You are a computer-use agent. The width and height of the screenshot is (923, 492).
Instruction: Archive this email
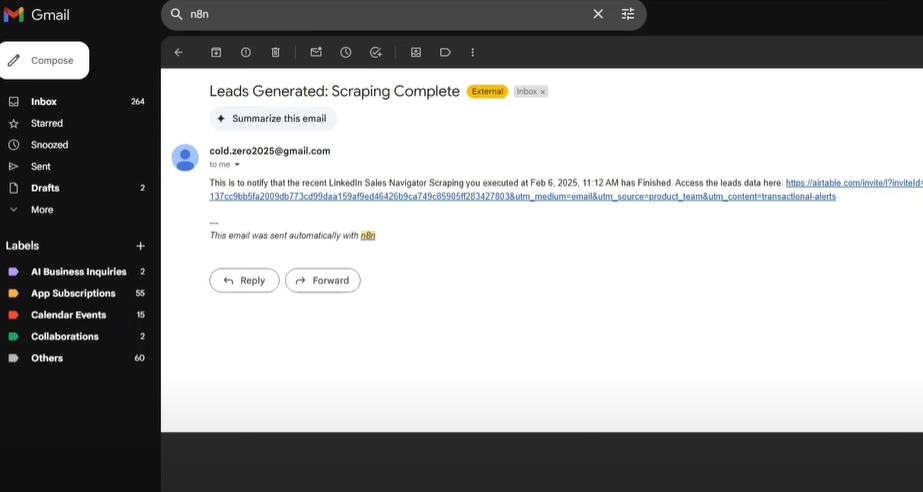(216, 52)
